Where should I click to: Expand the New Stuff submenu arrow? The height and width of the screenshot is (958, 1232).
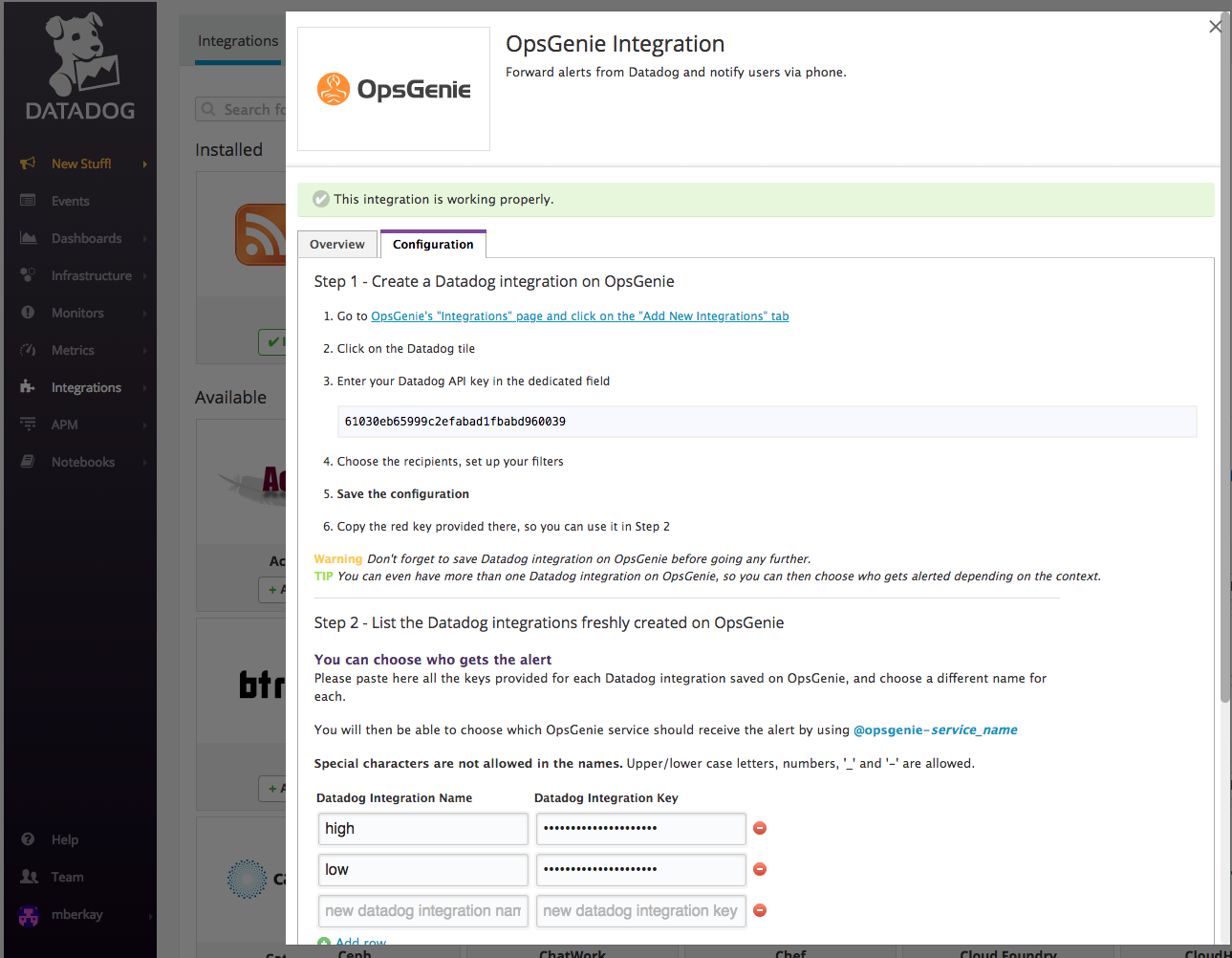145,164
